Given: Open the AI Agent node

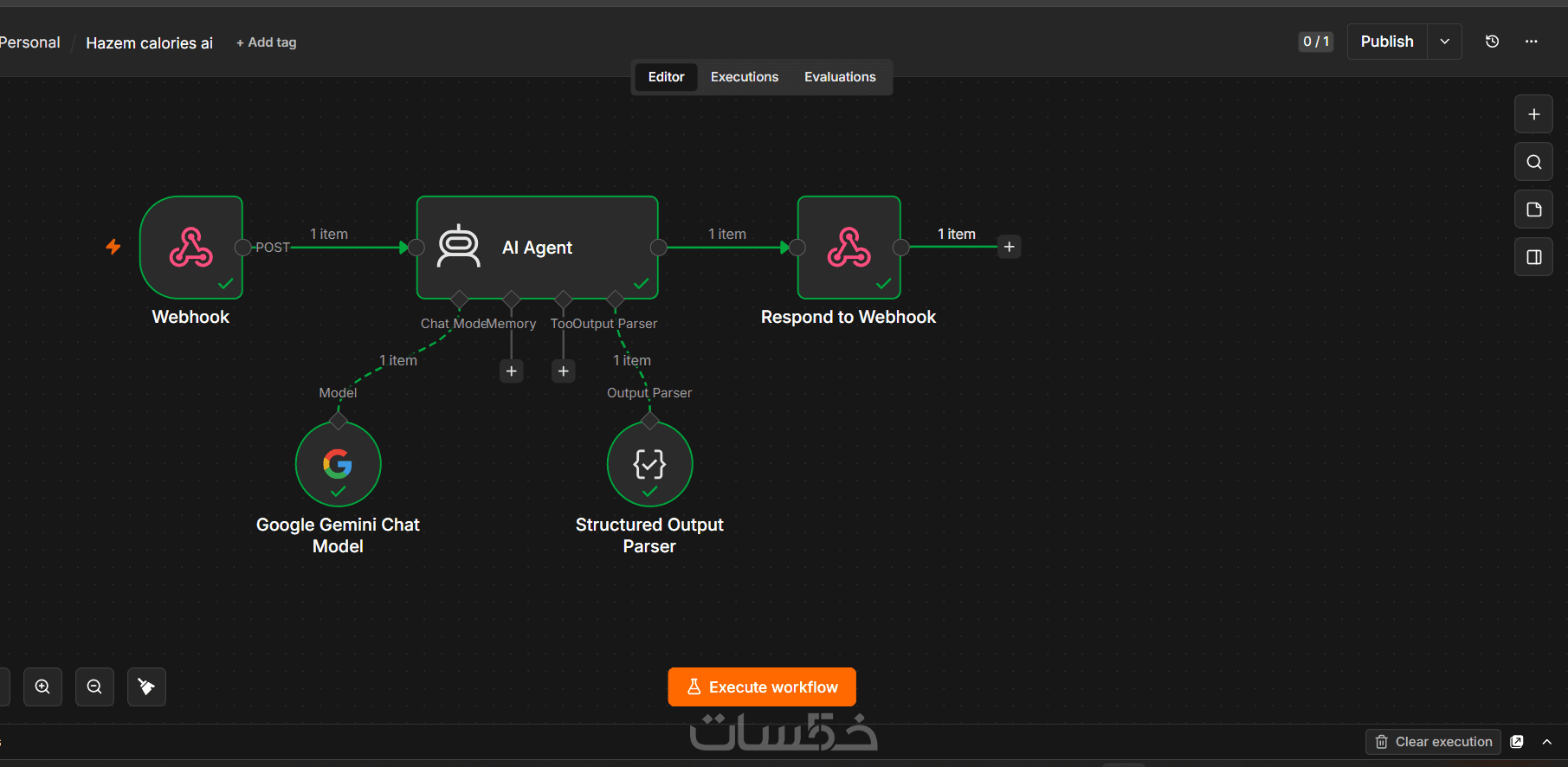Looking at the screenshot, I should tap(537, 248).
